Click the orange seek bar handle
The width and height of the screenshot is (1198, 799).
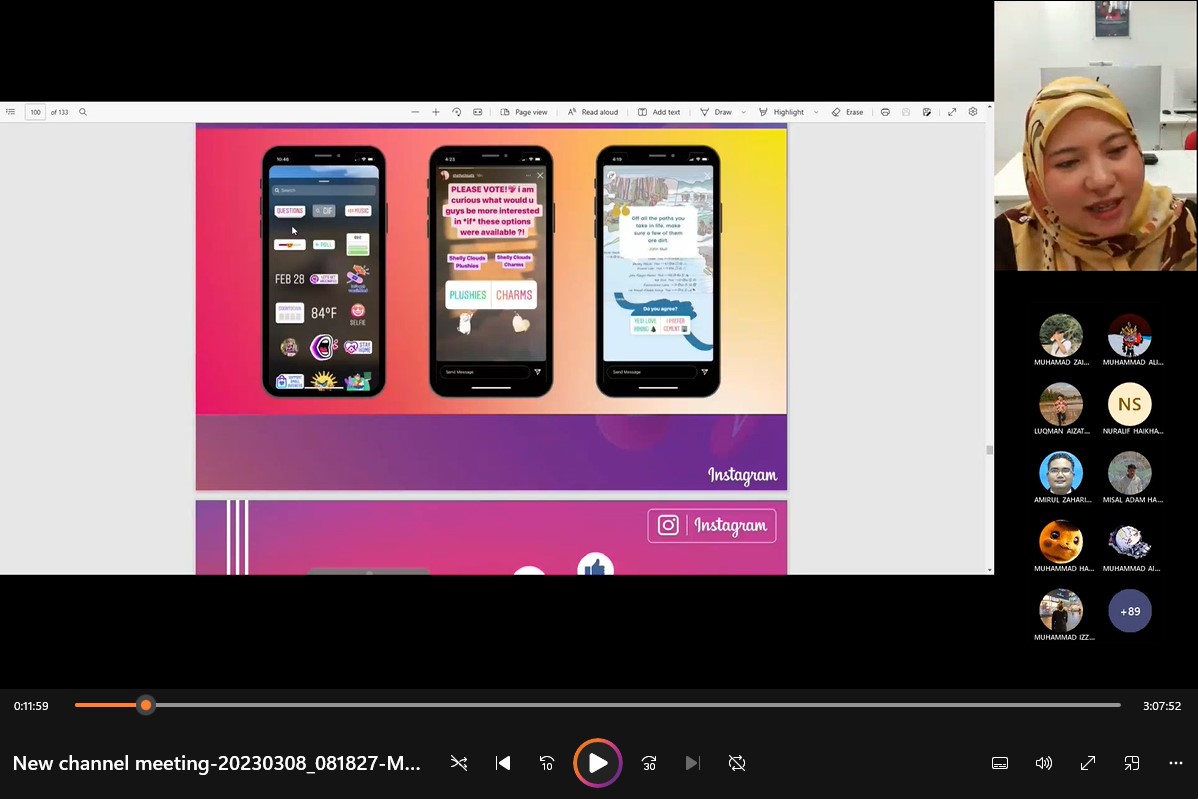[x=146, y=705]
